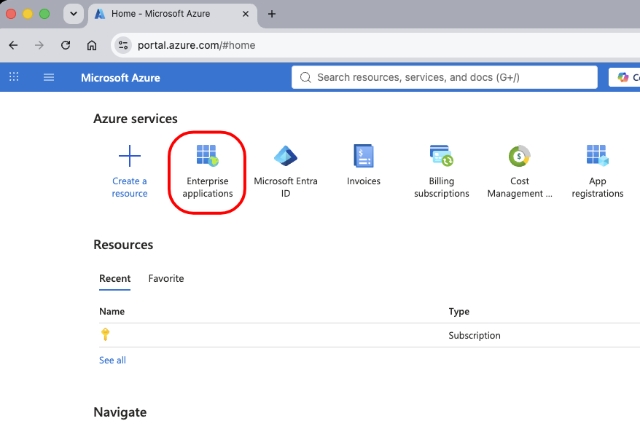Viewport: 640px width, 437px height.
Task: Click the key icon of subscription row
Action: [x=105, y=335]
